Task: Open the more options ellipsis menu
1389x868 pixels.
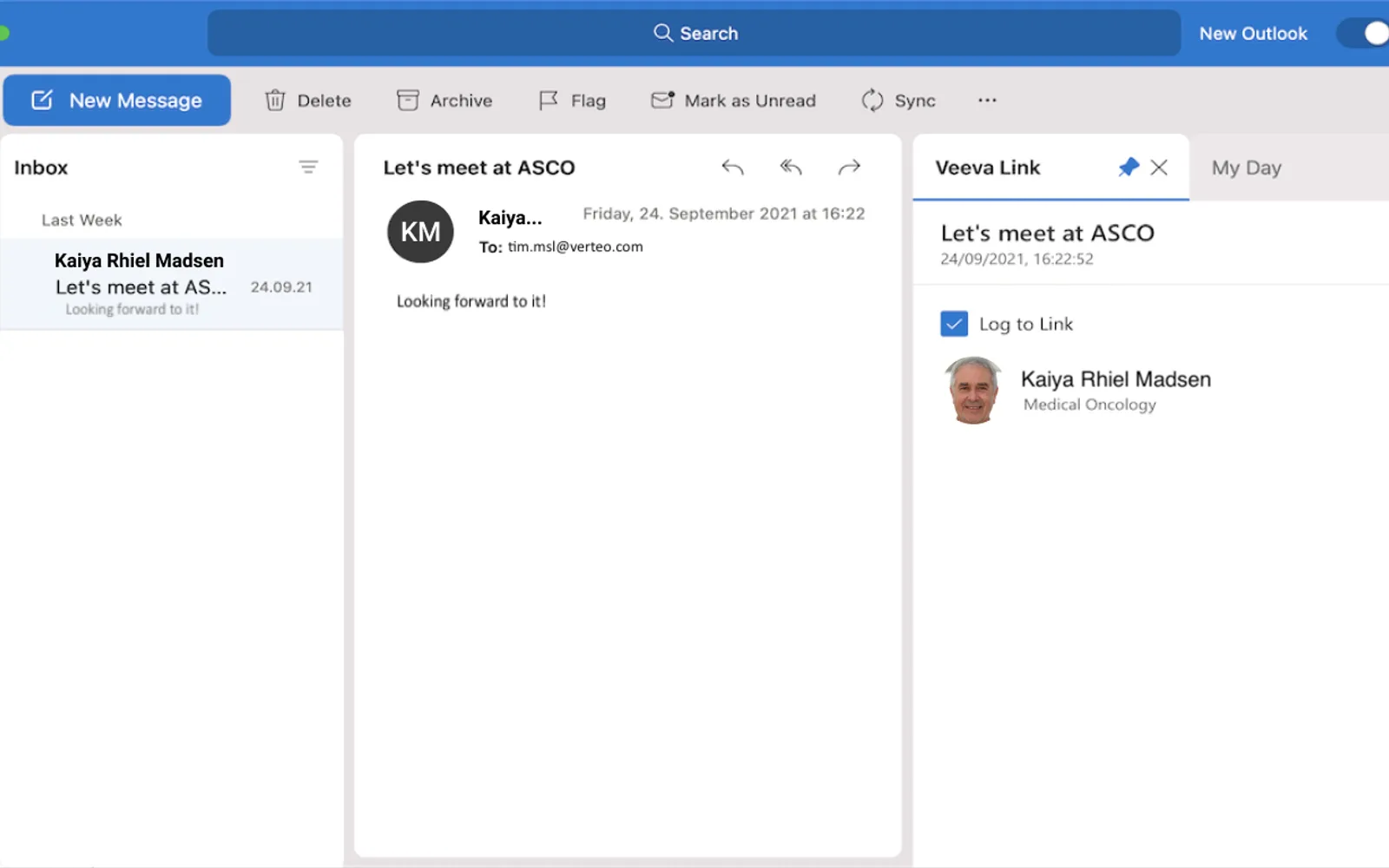Action: point(987,101)
